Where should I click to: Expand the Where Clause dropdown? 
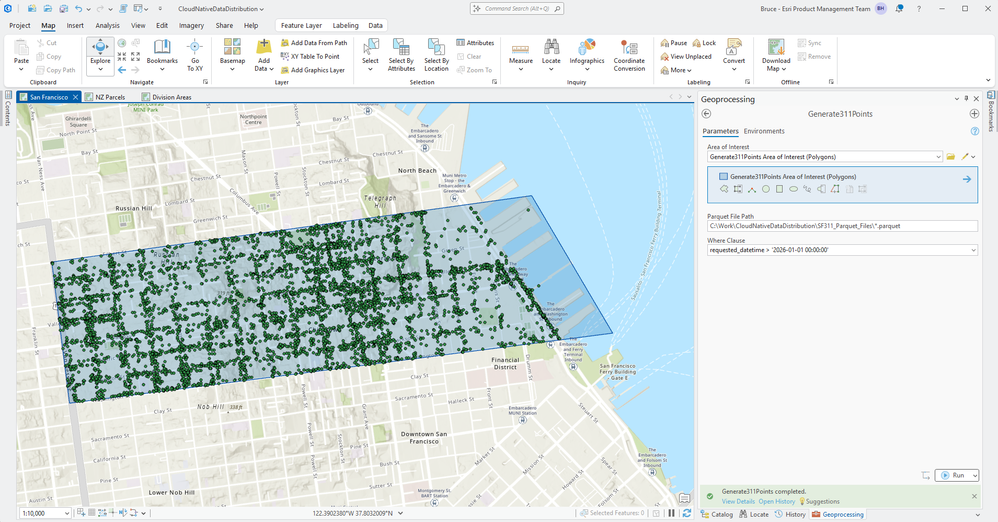(973, 250)
